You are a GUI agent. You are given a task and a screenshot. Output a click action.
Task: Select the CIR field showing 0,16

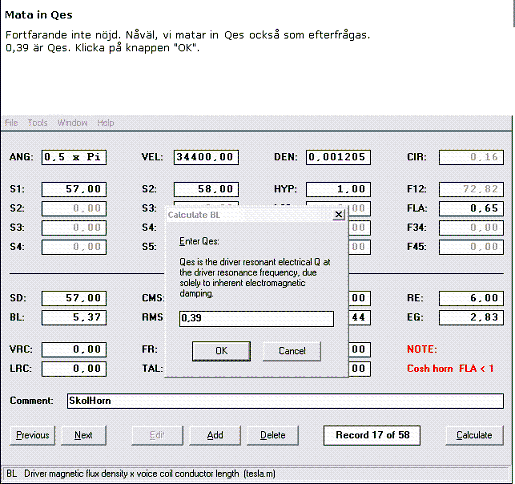click(471, 157)
